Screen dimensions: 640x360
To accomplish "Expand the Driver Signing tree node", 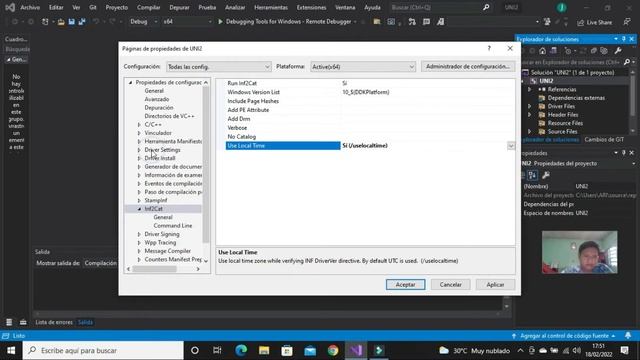I will 139,234.
